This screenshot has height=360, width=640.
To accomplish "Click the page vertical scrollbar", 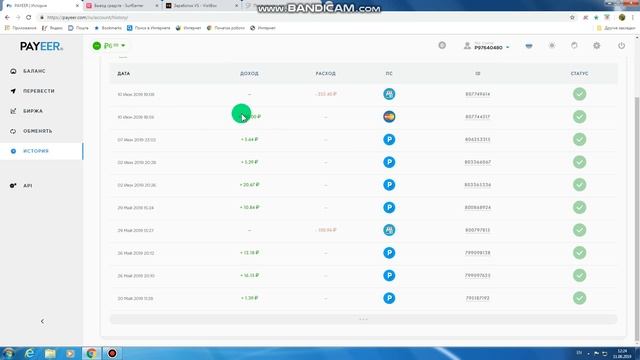I will pos(637,220).
